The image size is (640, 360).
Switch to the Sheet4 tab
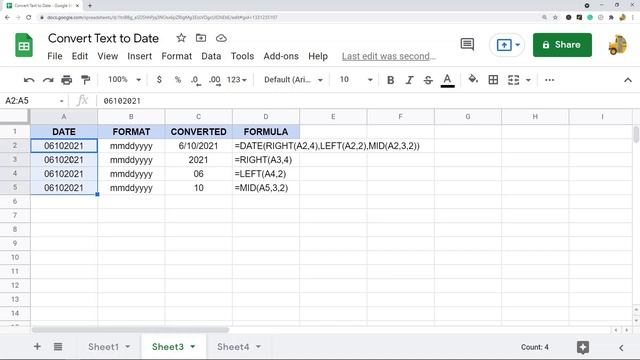pos(233,347)
